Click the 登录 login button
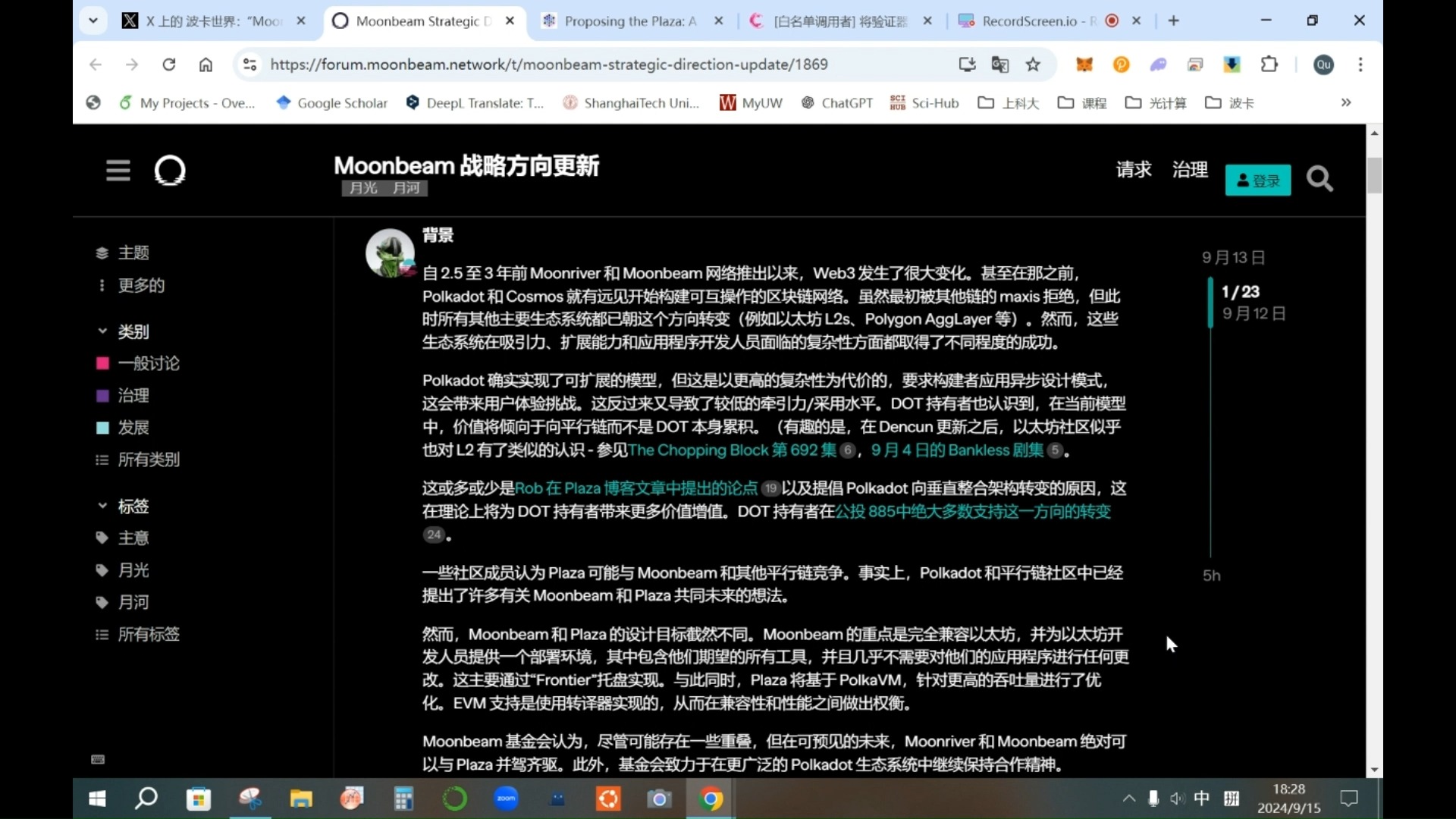The image size is (1456, 819). coord(1258,180)
